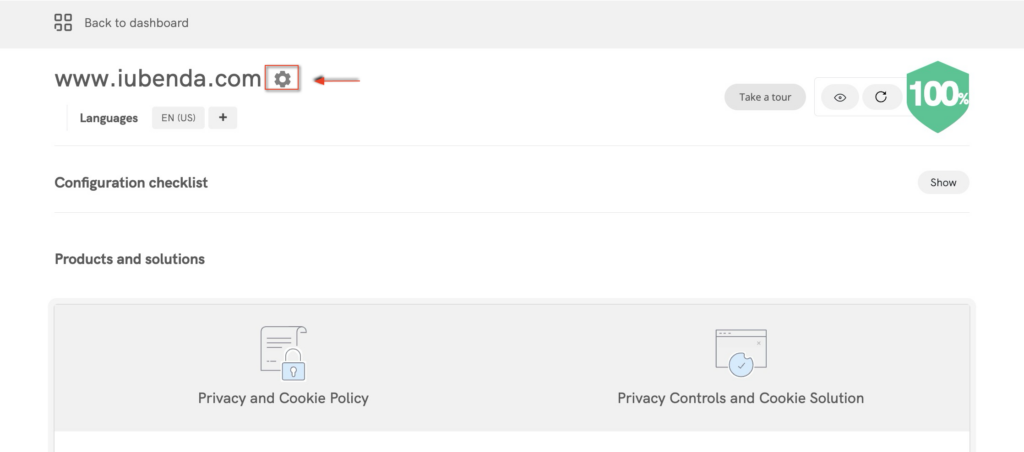
Task: Toggle the eye preview icon
Action: (x=840, y=97)
